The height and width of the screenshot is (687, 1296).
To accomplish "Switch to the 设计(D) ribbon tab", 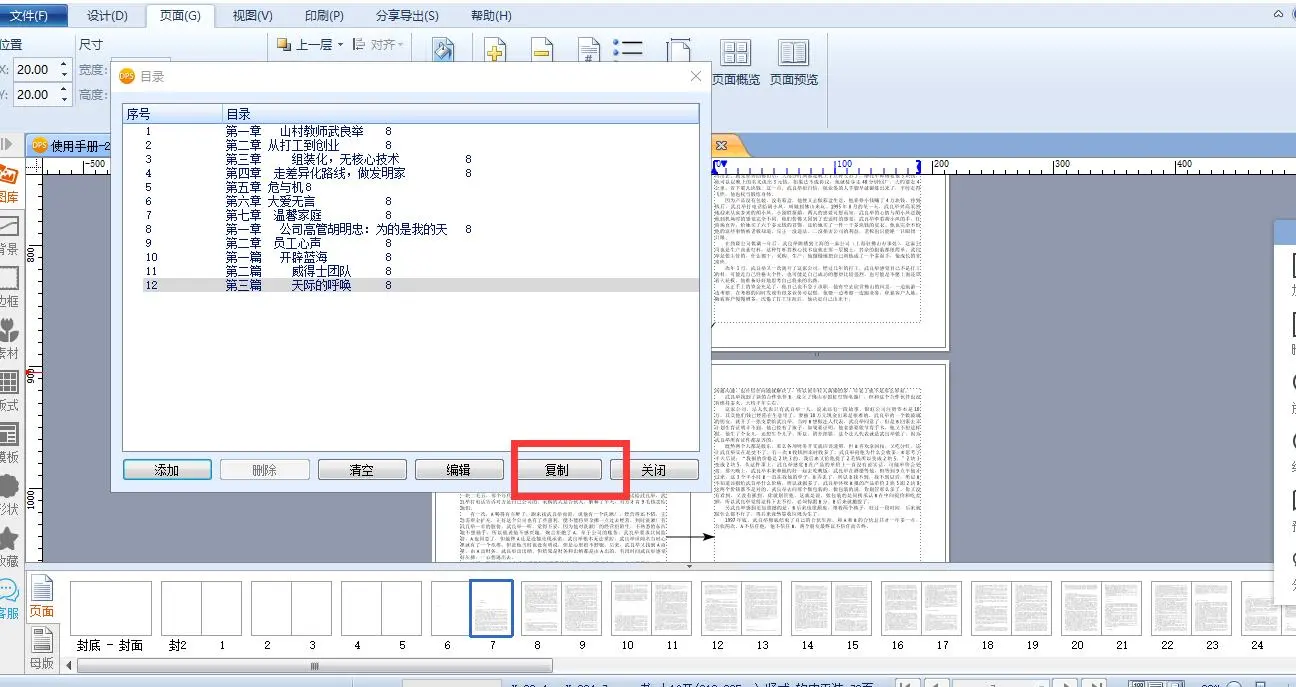I will (x=107, y=16).
